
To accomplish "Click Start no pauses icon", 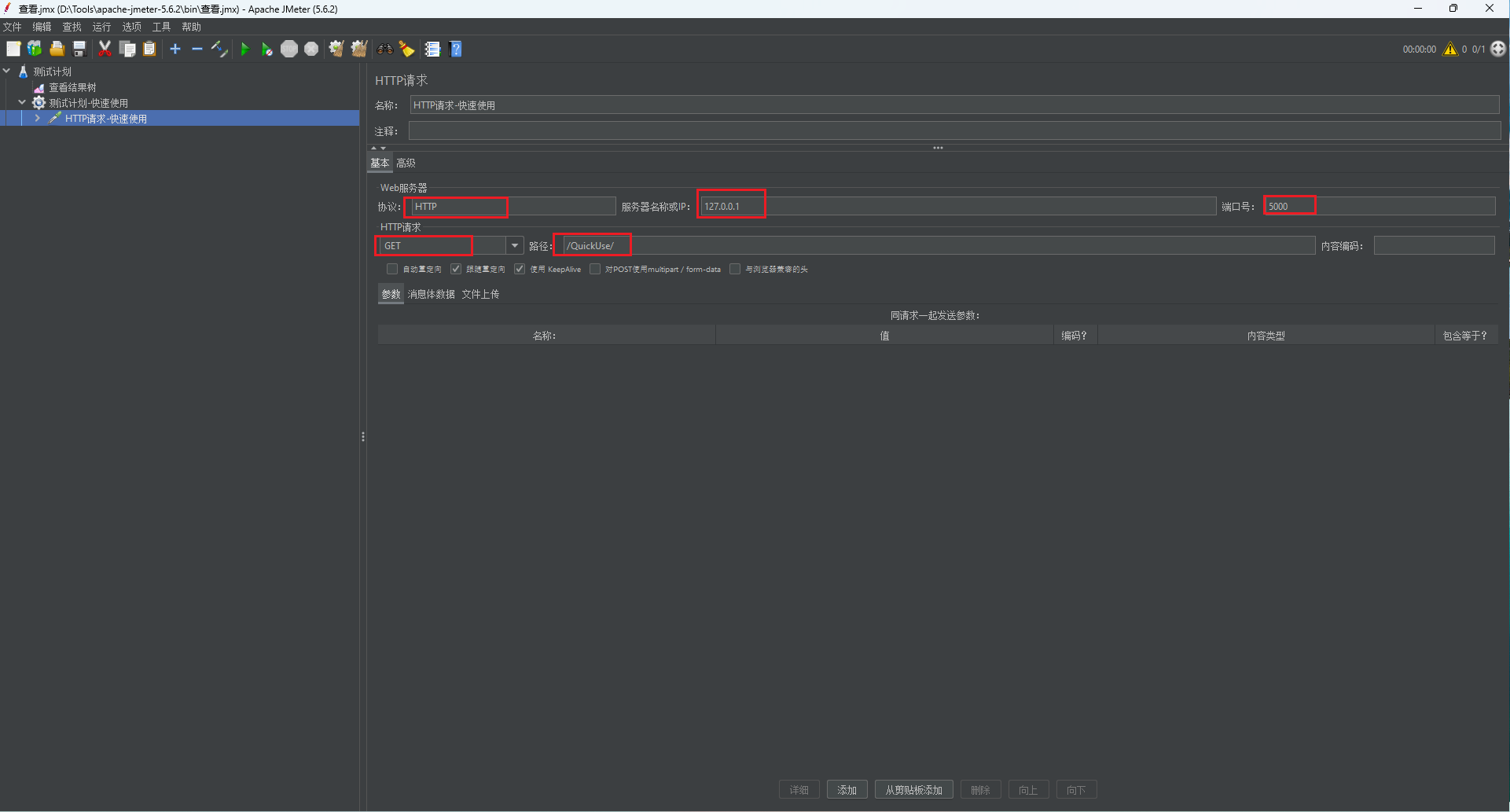I will point(266,49).
